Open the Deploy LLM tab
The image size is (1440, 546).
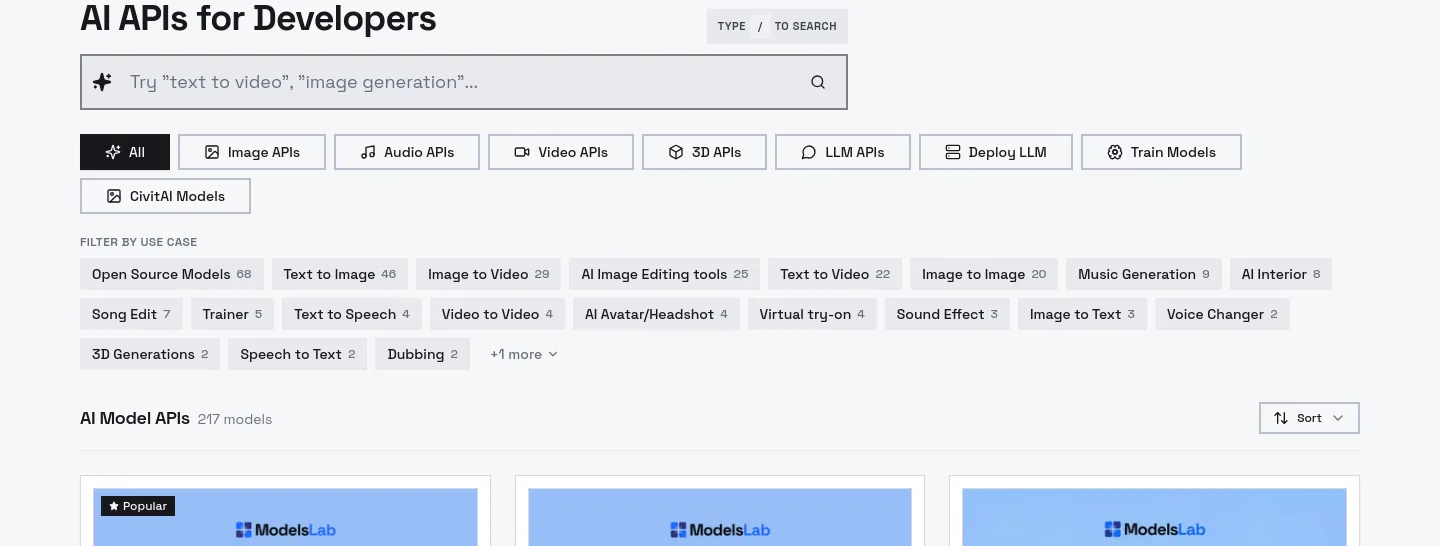(996, 152)
